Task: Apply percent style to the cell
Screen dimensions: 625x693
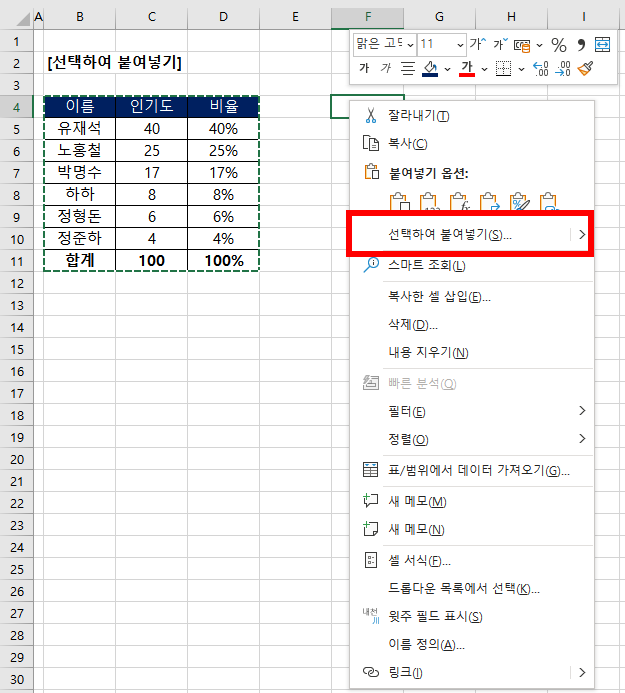Action: pyautogui.click(x=559, y=45)
